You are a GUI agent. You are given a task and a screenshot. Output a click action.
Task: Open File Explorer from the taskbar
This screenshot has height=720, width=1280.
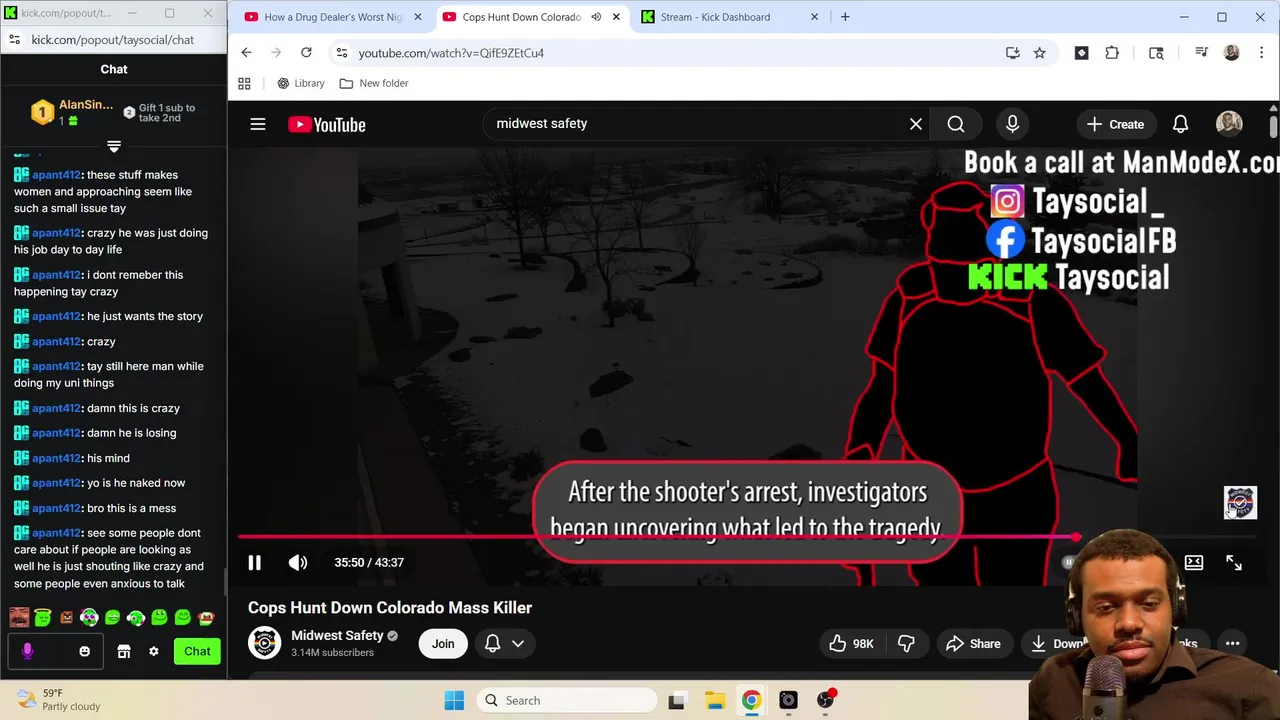714,700
